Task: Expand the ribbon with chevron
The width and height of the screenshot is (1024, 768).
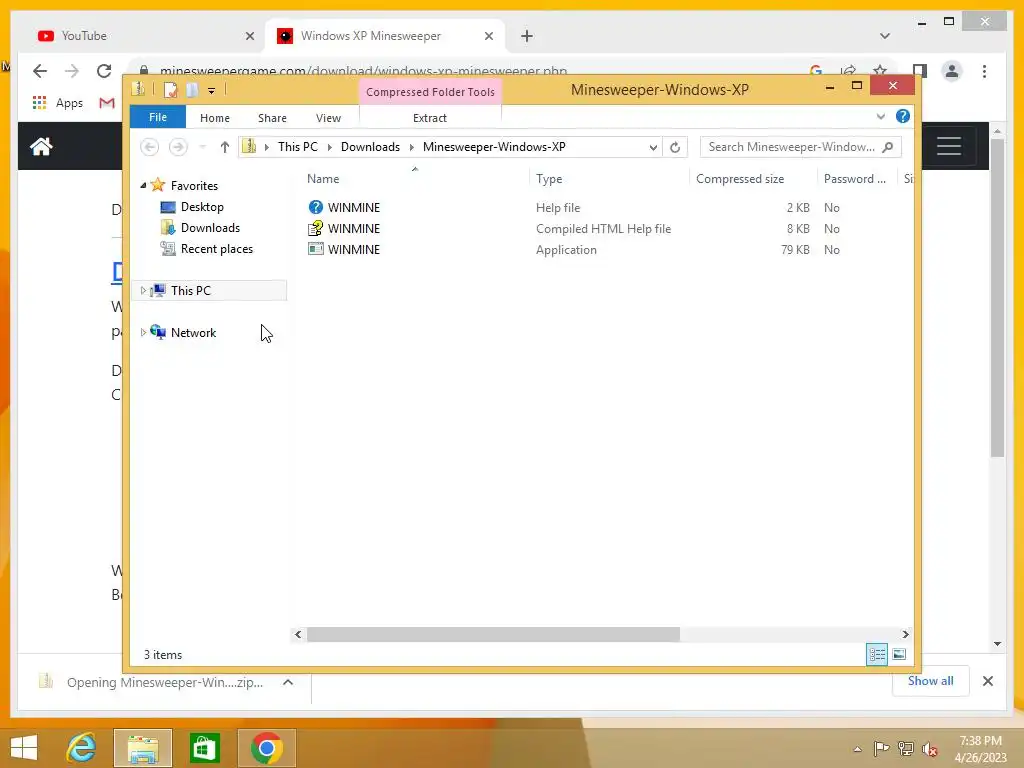Action: (x=881, y=117)
